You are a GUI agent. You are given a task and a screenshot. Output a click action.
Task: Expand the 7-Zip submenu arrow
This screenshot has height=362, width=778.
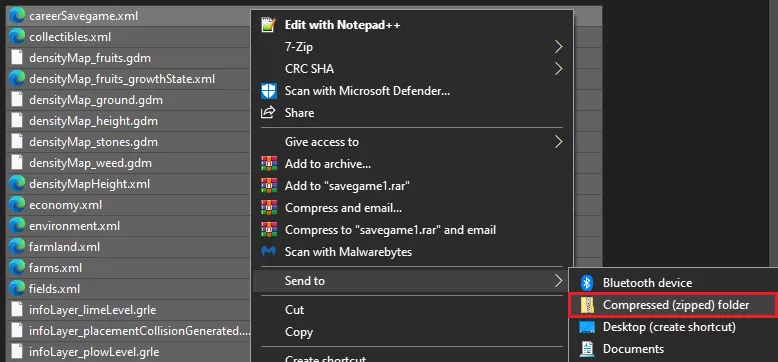(559, 47)
